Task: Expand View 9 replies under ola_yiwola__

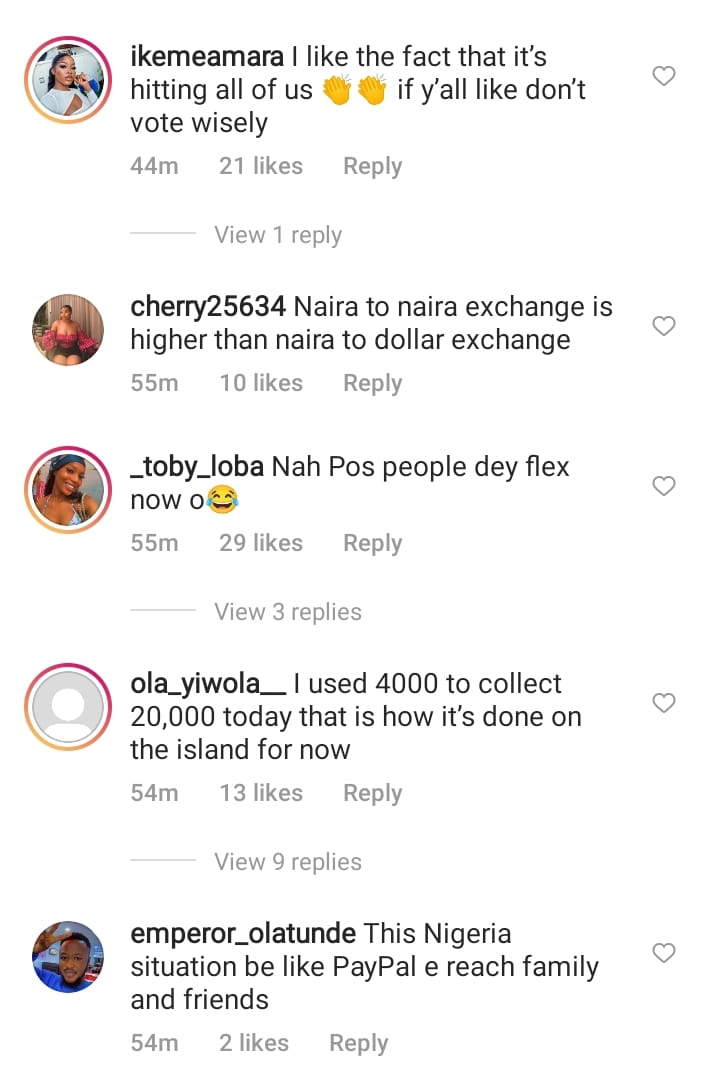Action: coord(287,862)
